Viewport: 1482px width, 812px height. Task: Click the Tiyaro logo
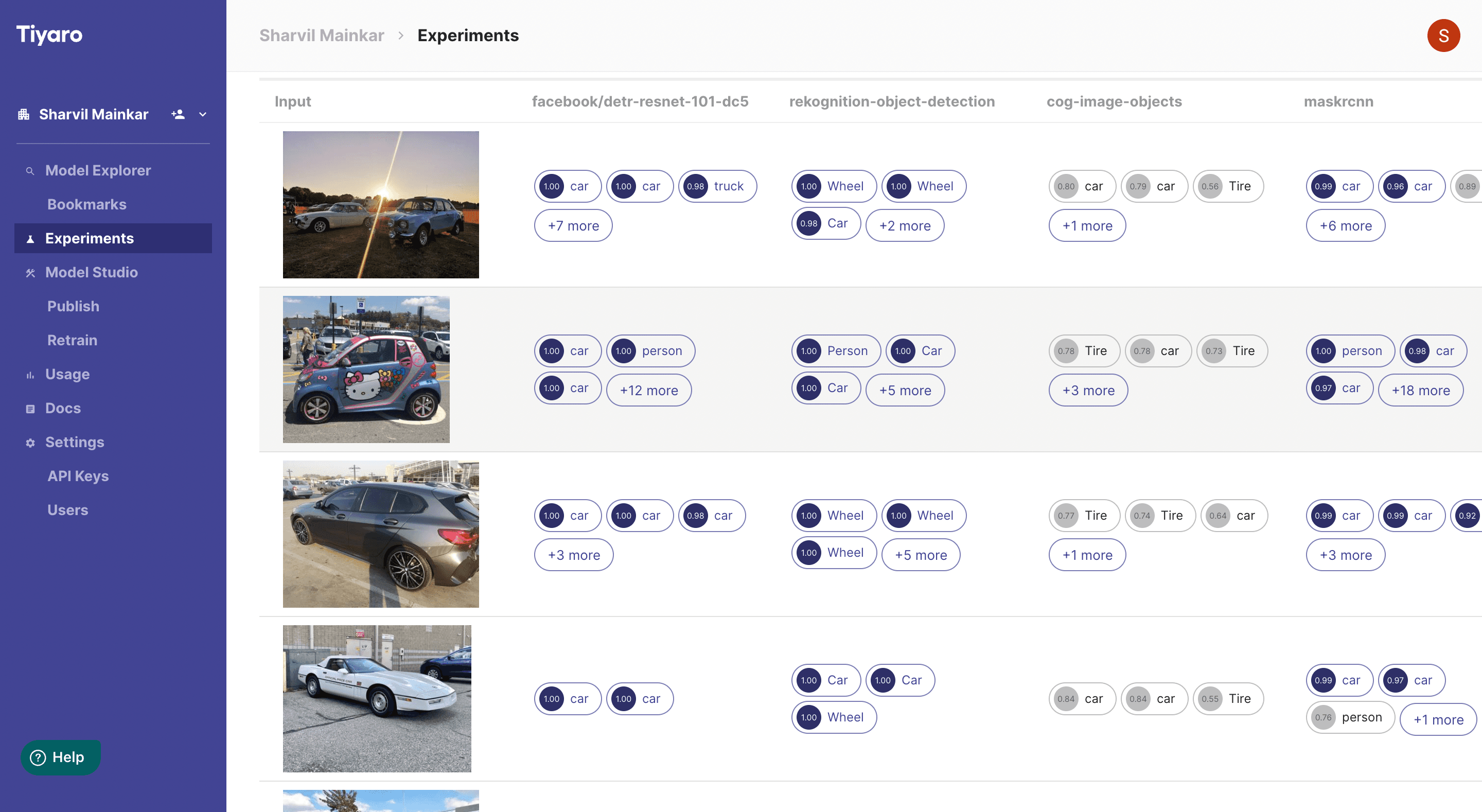[x=49, y=35]
